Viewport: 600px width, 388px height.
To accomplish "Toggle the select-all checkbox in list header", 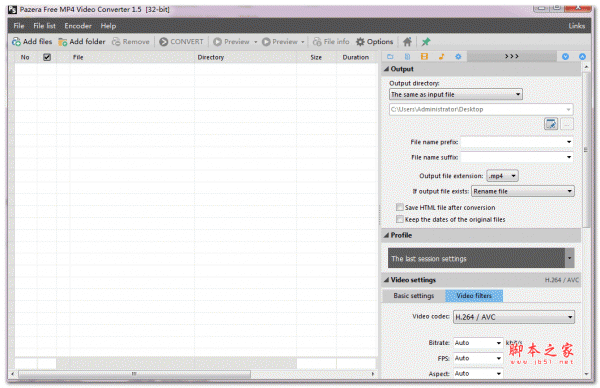I will (47, 57).
